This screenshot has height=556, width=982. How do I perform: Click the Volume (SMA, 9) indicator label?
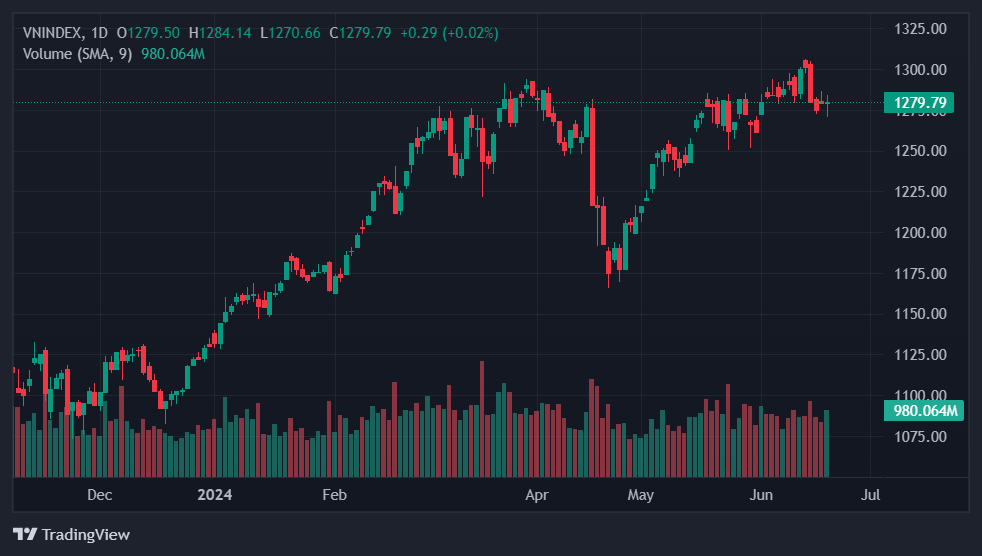pyautogui.click(x=78, y=53)
